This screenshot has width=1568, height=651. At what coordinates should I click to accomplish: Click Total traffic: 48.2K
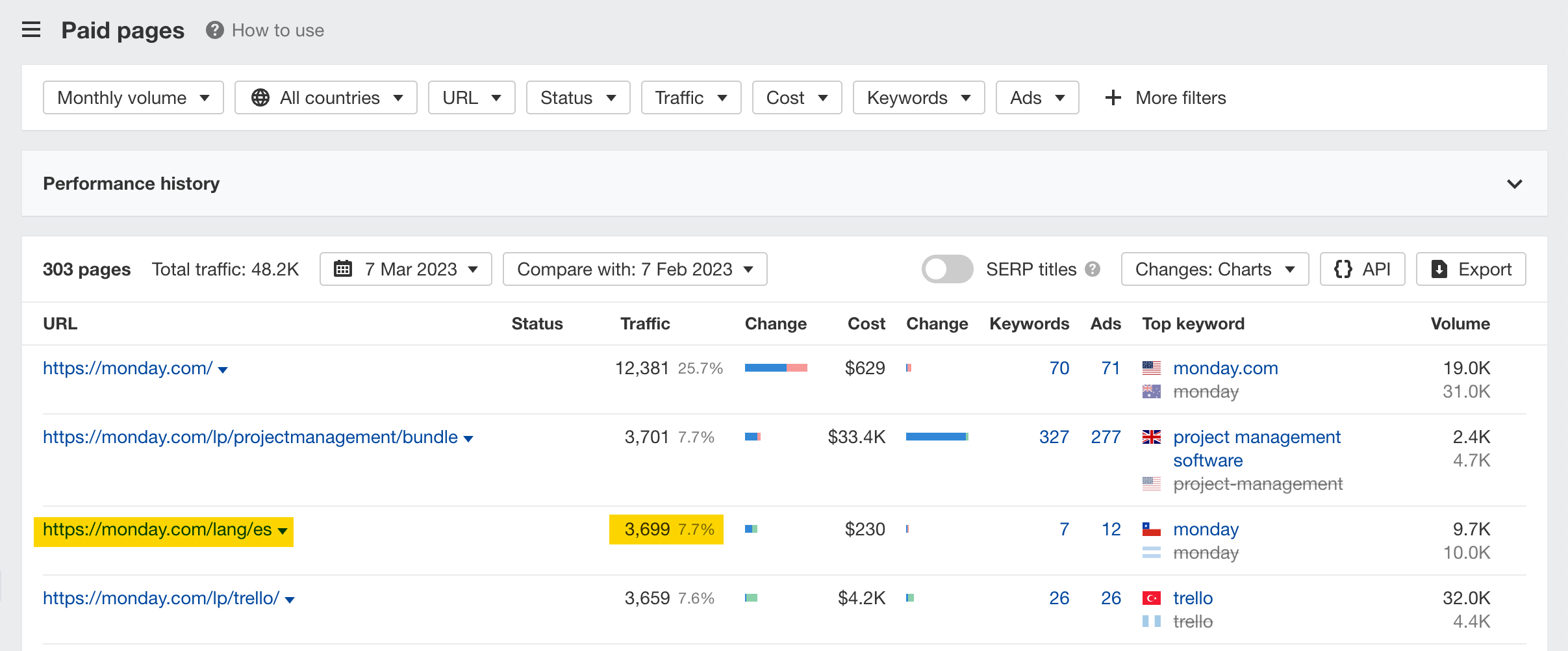point(225,269)
